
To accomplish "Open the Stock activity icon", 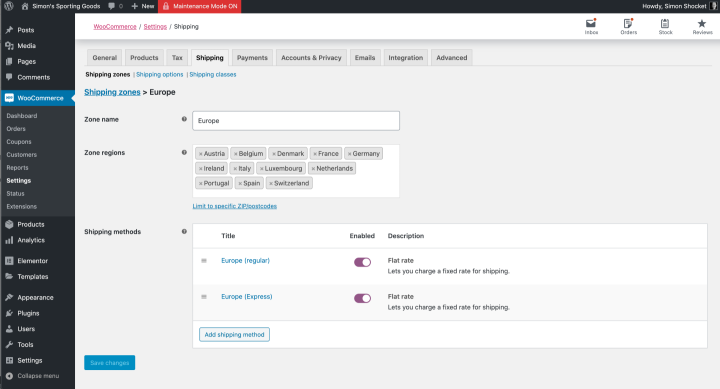I will pyautogui.click(x=665, y=23).
